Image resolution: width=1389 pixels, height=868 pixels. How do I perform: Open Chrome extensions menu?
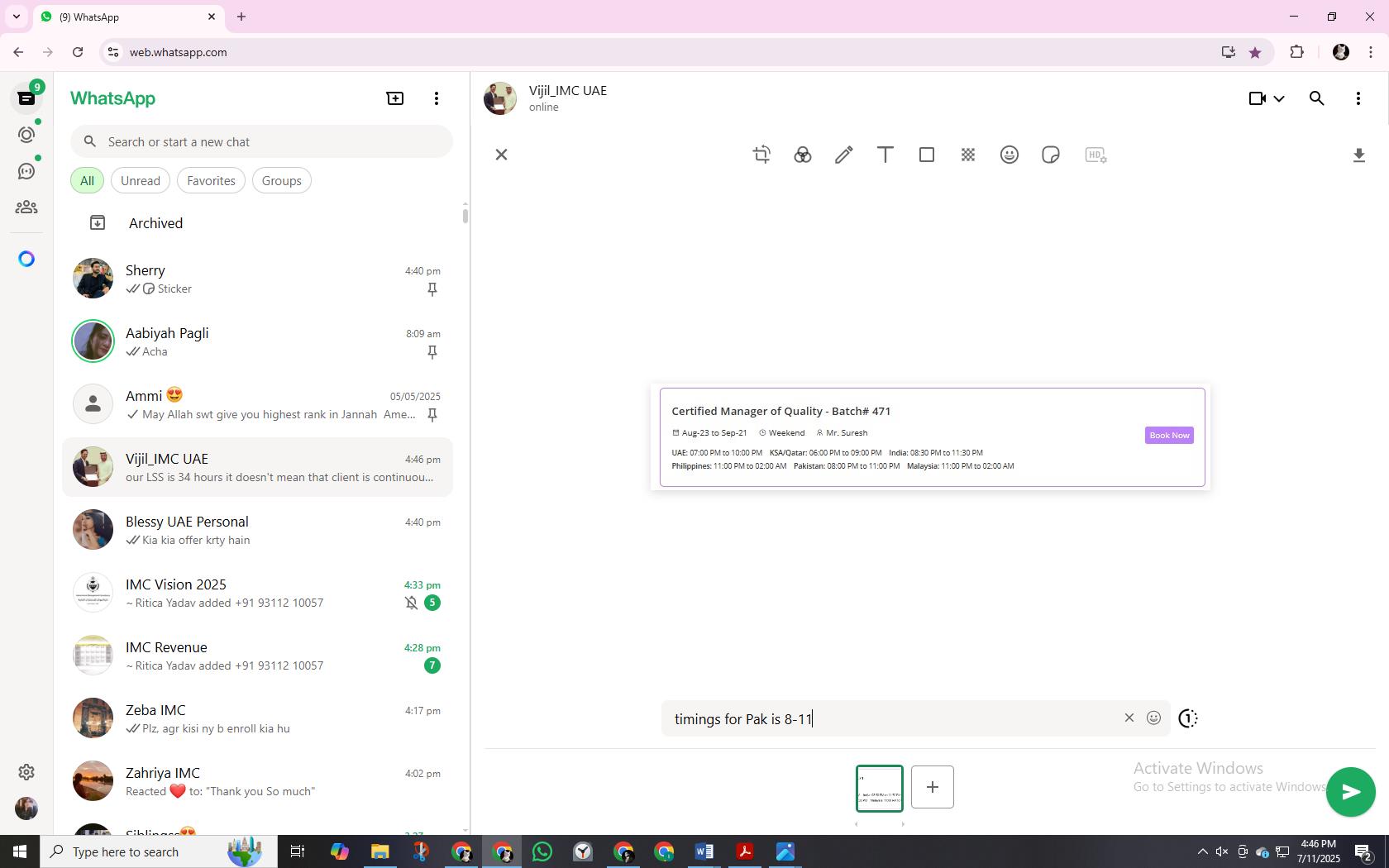[x=1296, y=52]
